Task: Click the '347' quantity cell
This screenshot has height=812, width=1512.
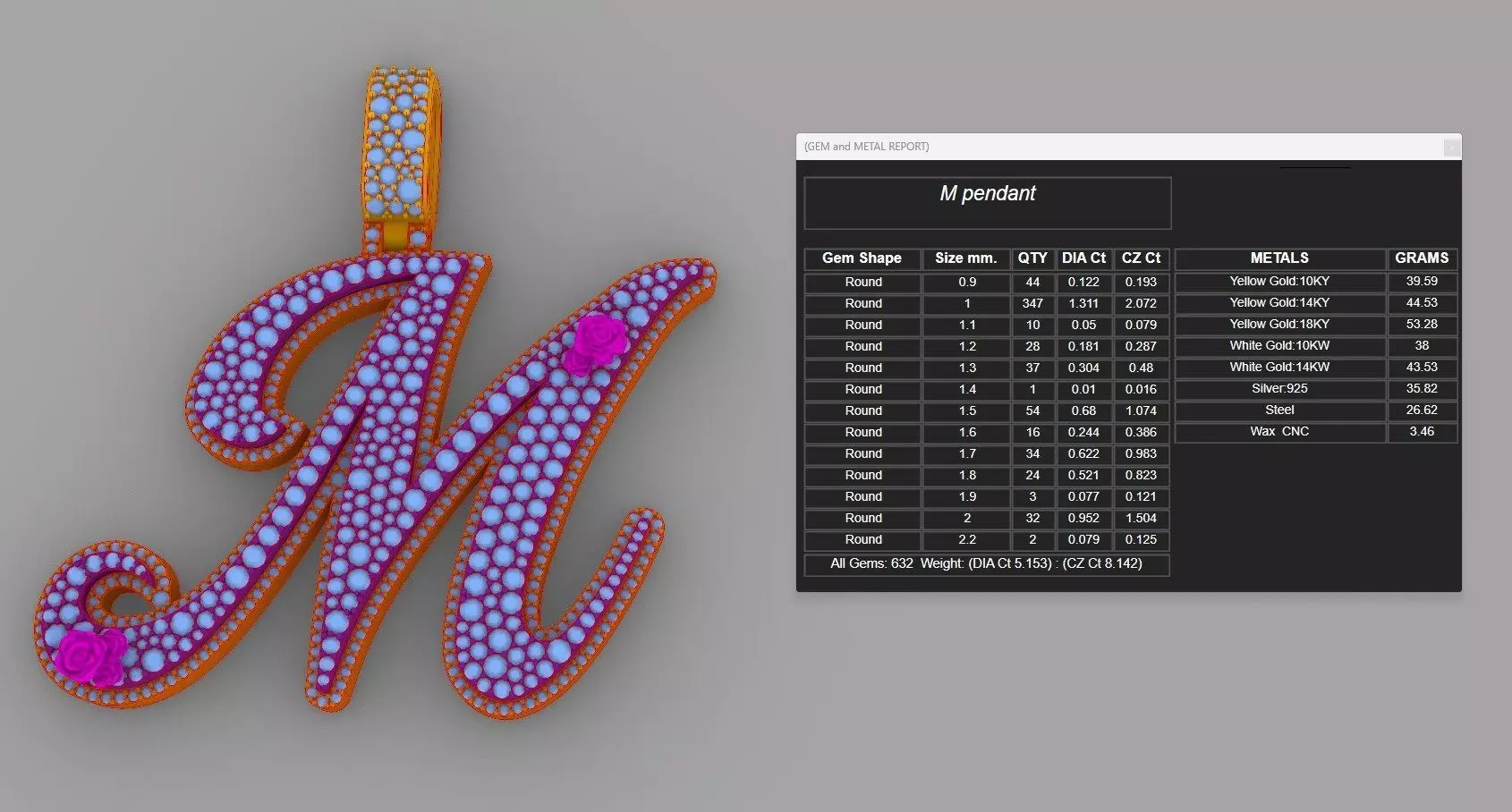Action: (1032, 304)
